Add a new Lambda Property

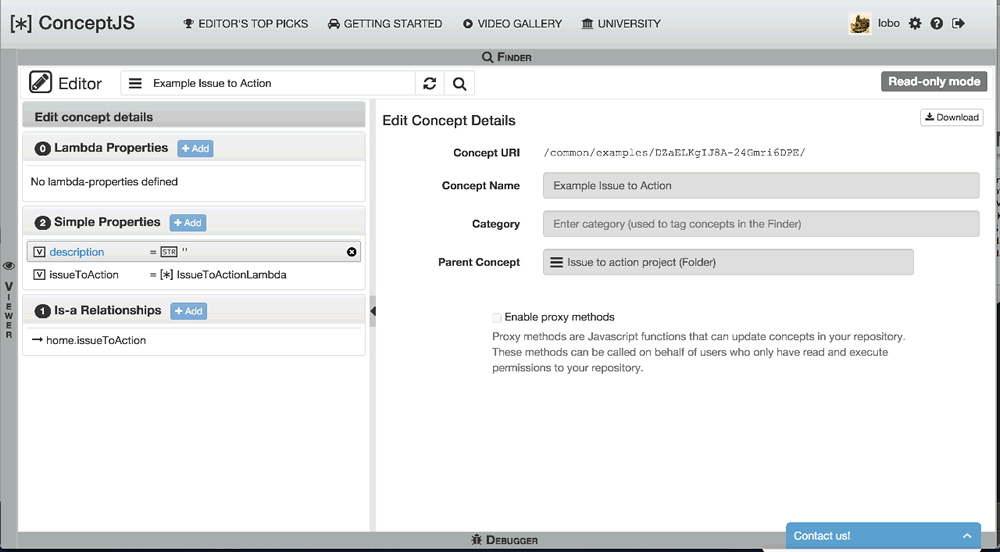click(195, 149)
